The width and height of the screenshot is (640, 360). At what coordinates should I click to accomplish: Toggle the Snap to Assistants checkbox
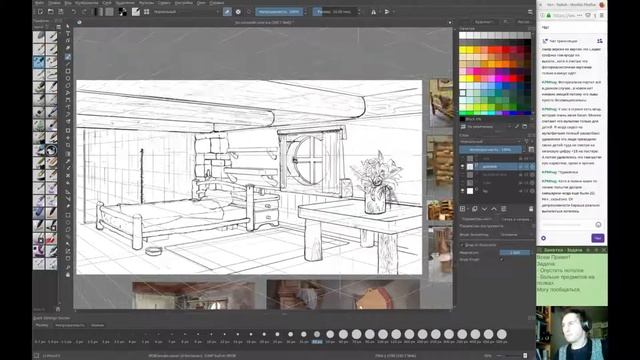coord(462,245)
